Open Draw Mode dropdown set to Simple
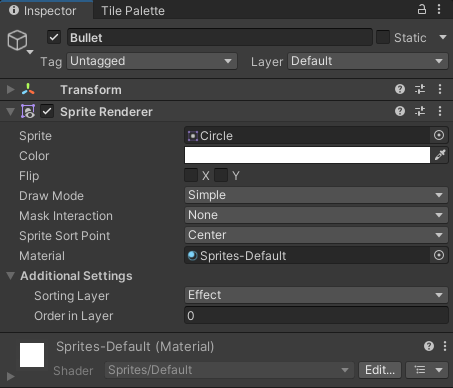The height and width of the screenshot is (388, 453). point(316,195)
